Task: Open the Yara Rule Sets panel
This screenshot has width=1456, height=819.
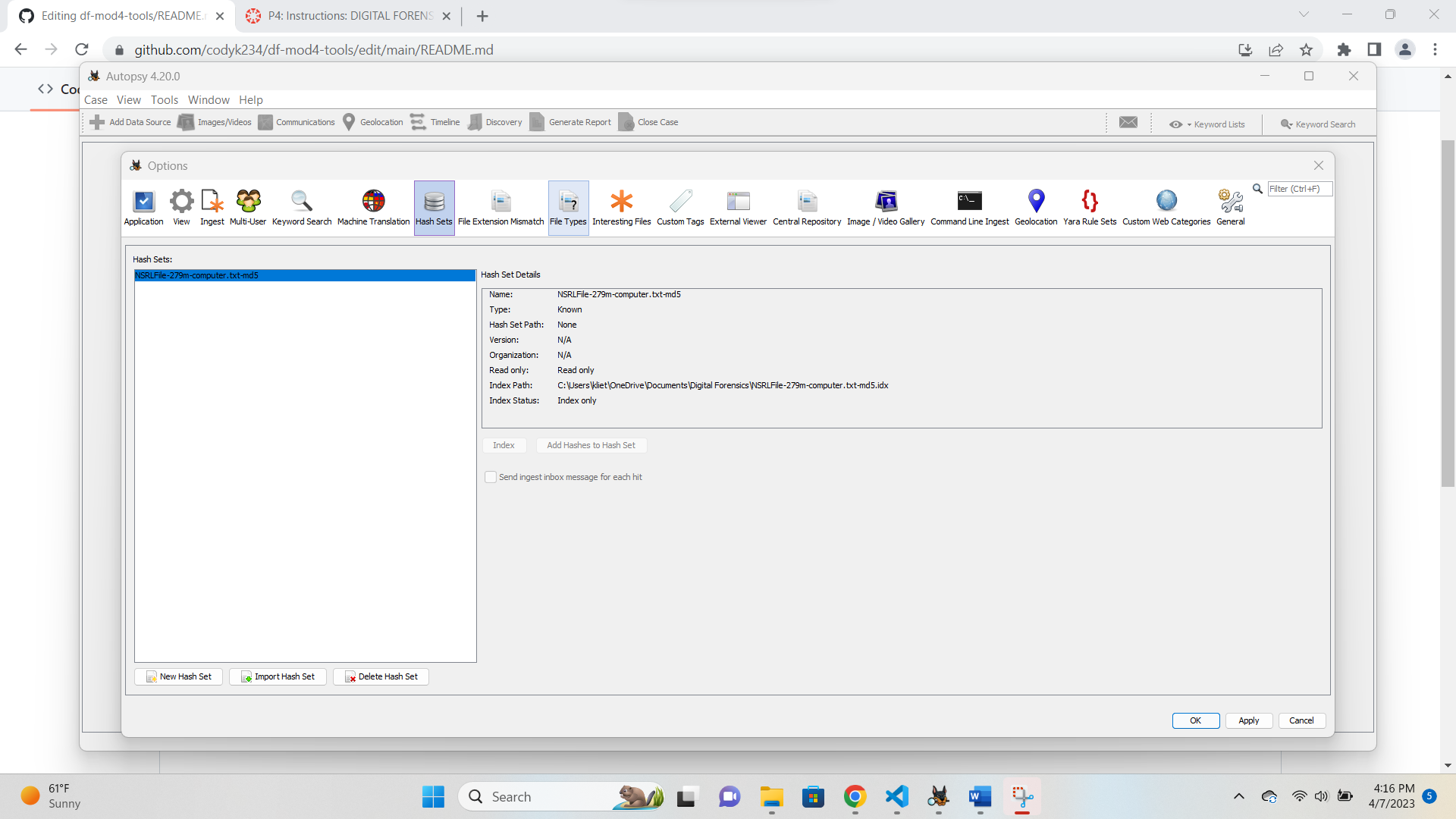Action: 1089,206
